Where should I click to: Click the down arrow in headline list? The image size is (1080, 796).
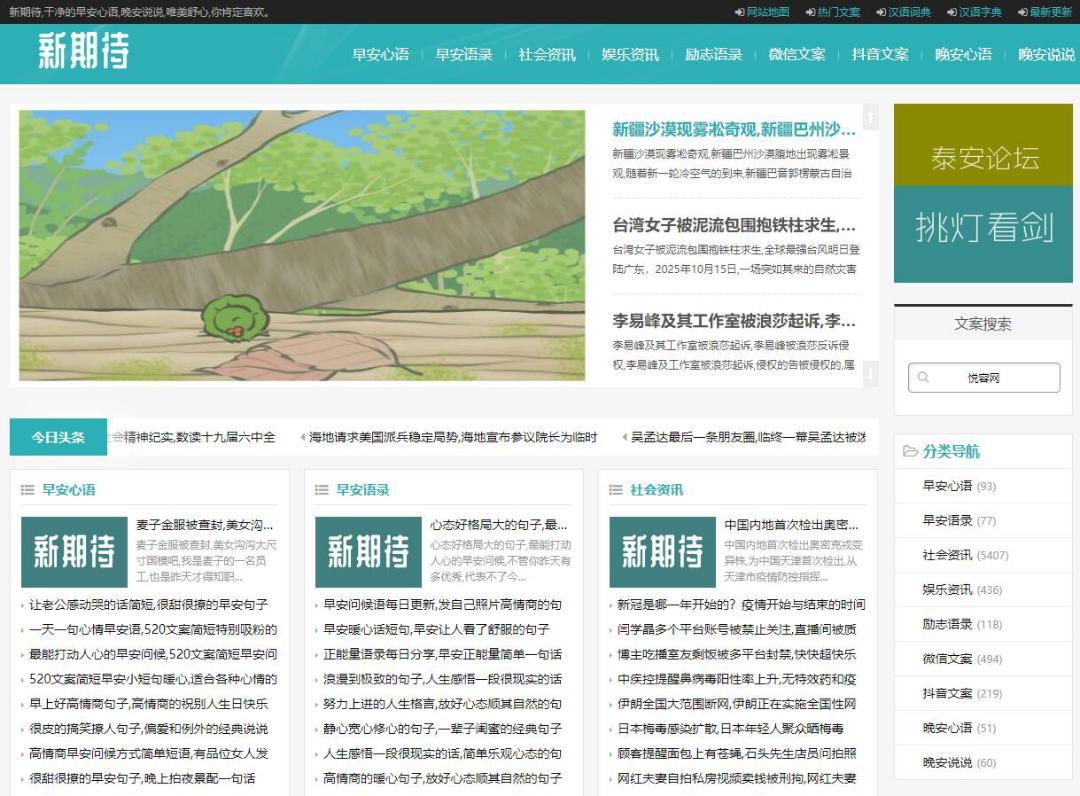tap(870, 374)
